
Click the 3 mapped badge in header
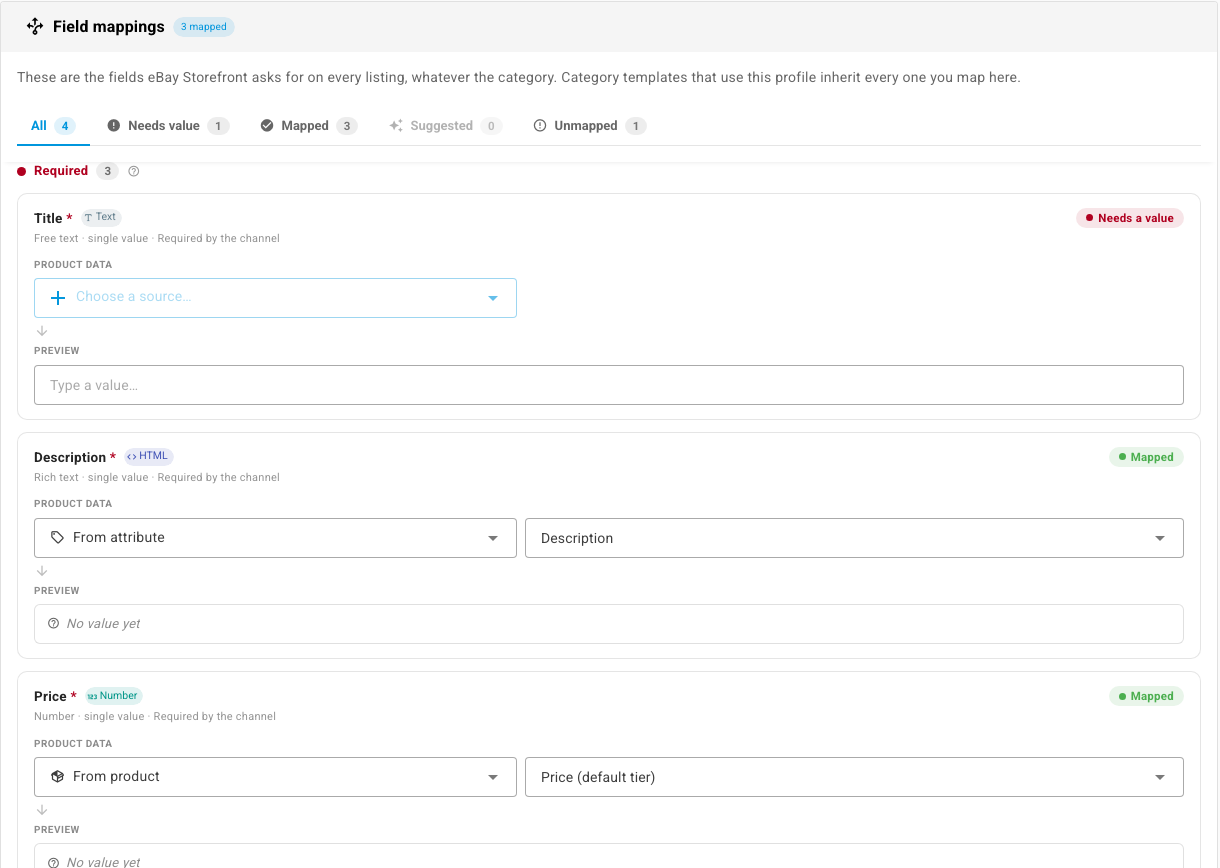pos(204,27)
